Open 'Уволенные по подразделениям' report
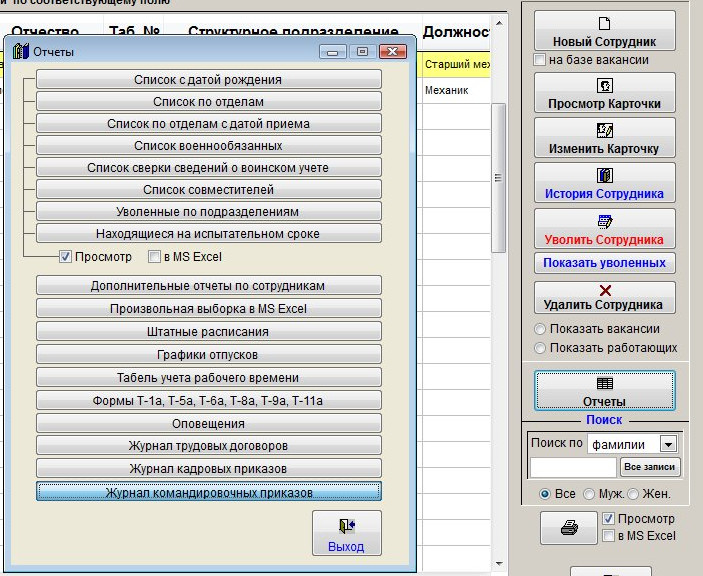This screenshot has height=576, width=703. 209,211
